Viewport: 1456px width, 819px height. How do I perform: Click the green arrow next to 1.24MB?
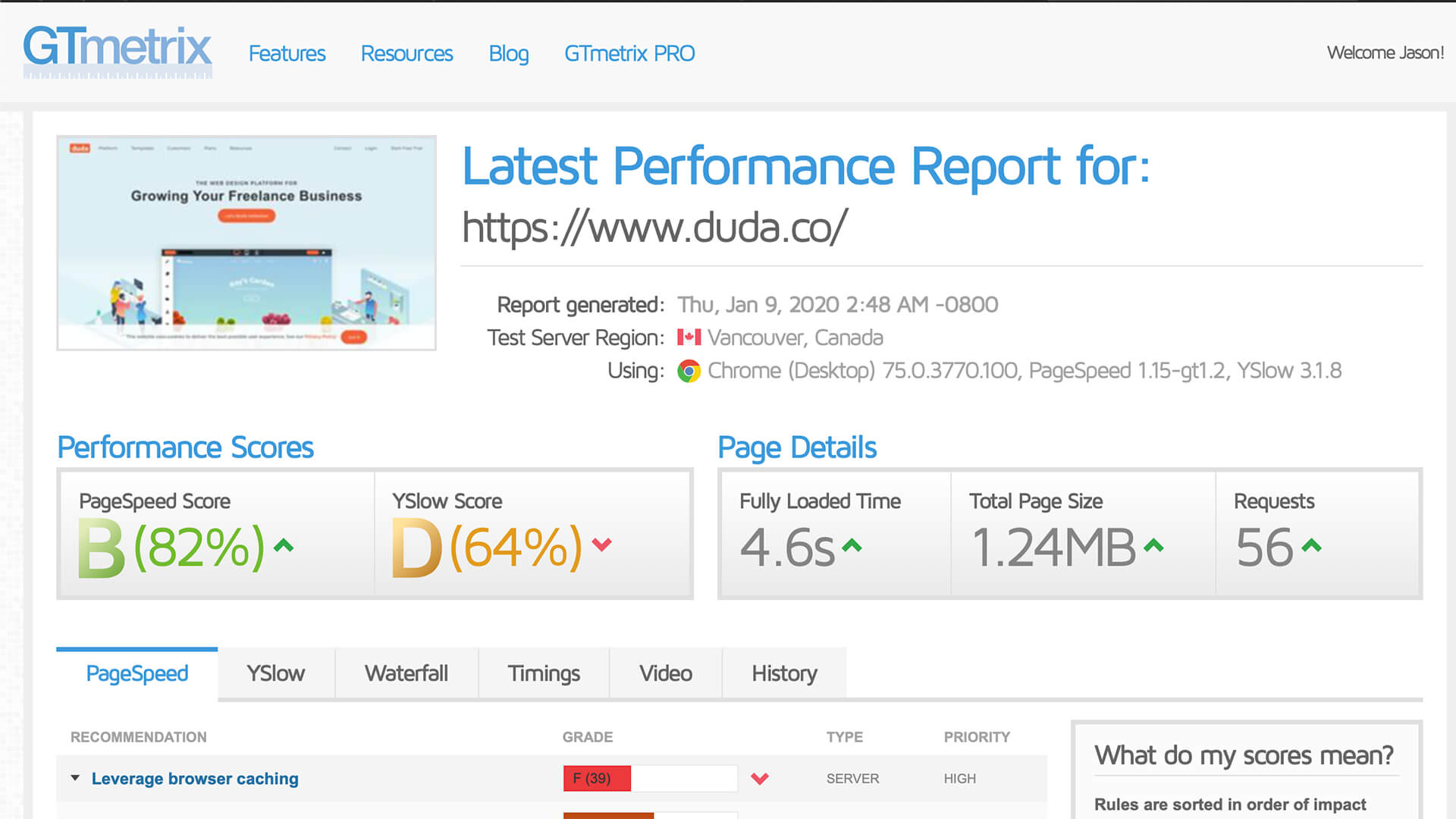(x=1153, y=545)
